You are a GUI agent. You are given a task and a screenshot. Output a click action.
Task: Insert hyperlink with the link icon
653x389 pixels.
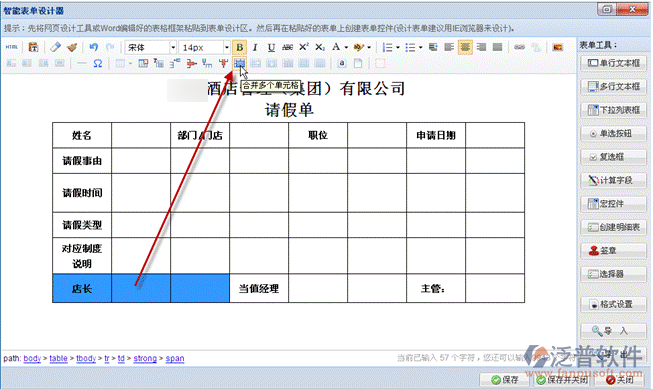pyautogui.click(x=519, y=47)
